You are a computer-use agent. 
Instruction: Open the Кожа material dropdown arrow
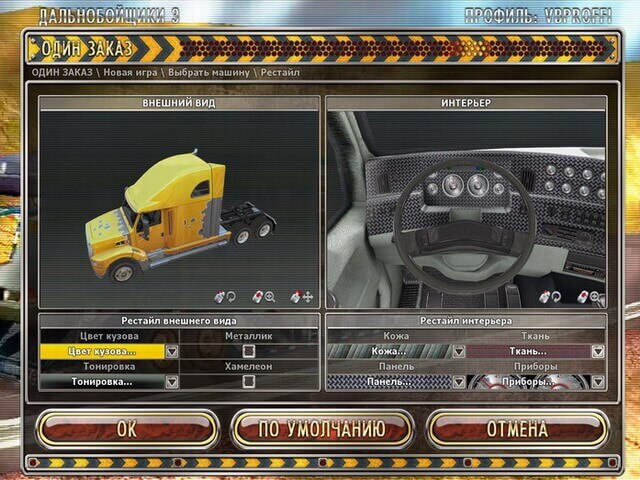pyautogui.click(x=458, y=352)
